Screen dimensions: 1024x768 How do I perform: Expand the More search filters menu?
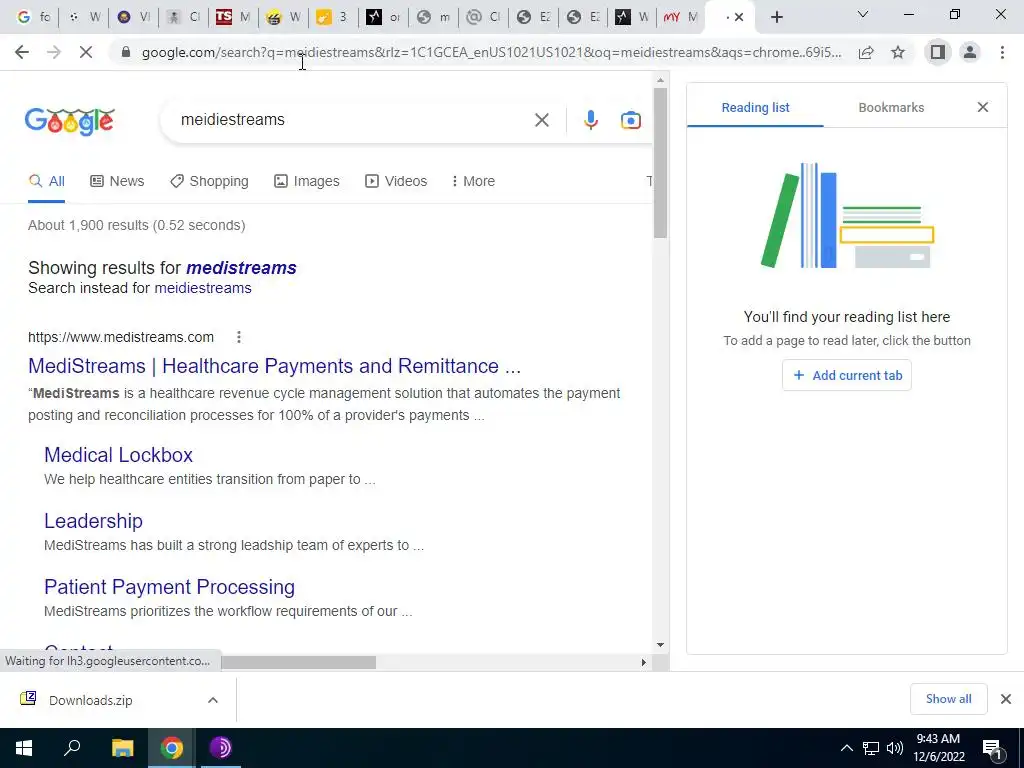coord(473,181)
